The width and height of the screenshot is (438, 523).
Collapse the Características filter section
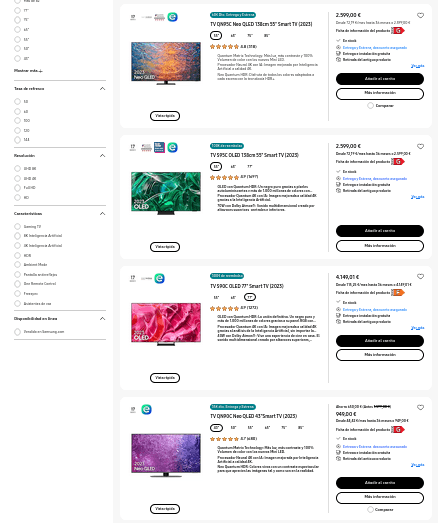pos(102,214)
